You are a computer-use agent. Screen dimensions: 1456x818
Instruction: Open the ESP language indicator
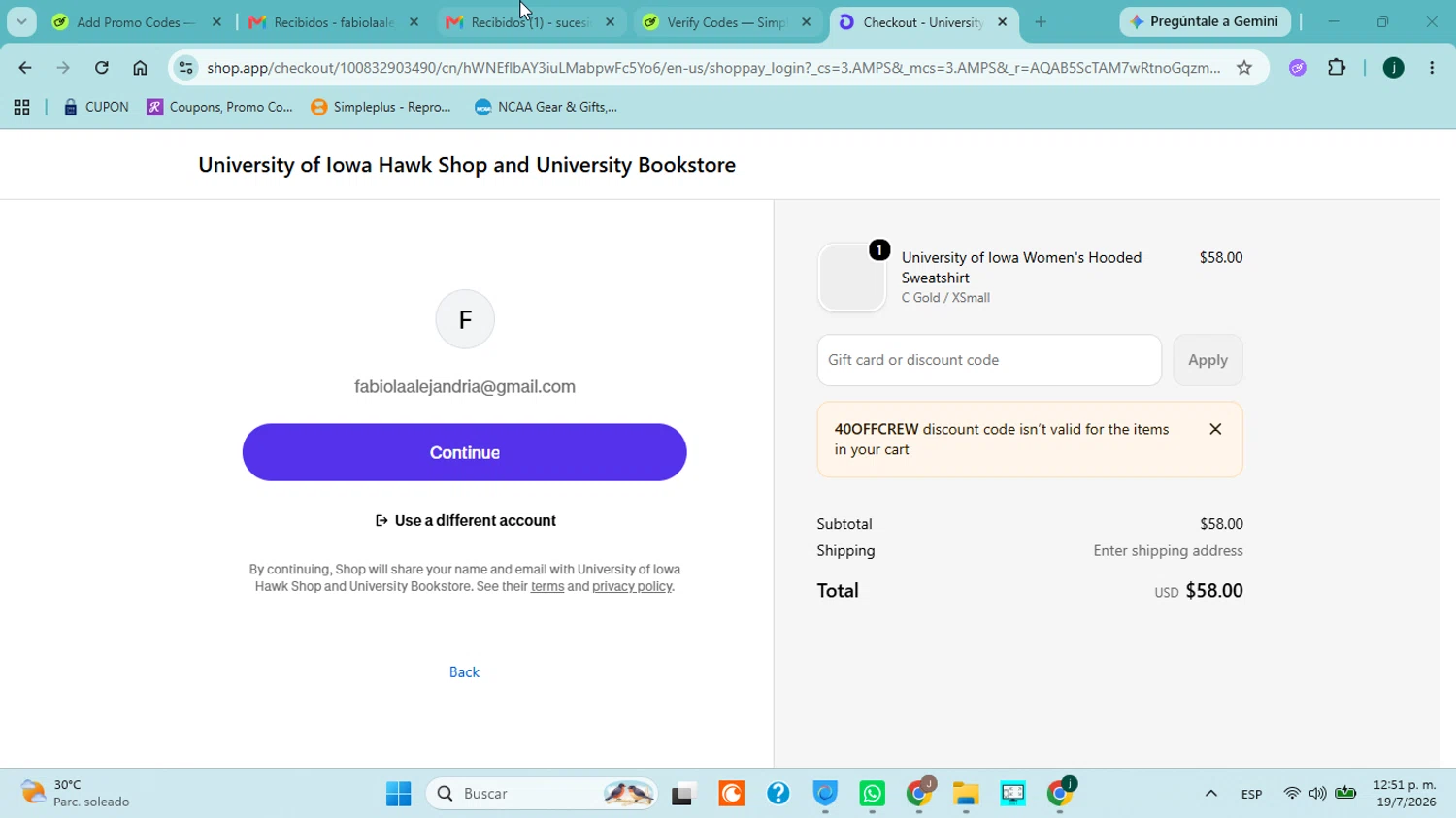click(1251, 794)
